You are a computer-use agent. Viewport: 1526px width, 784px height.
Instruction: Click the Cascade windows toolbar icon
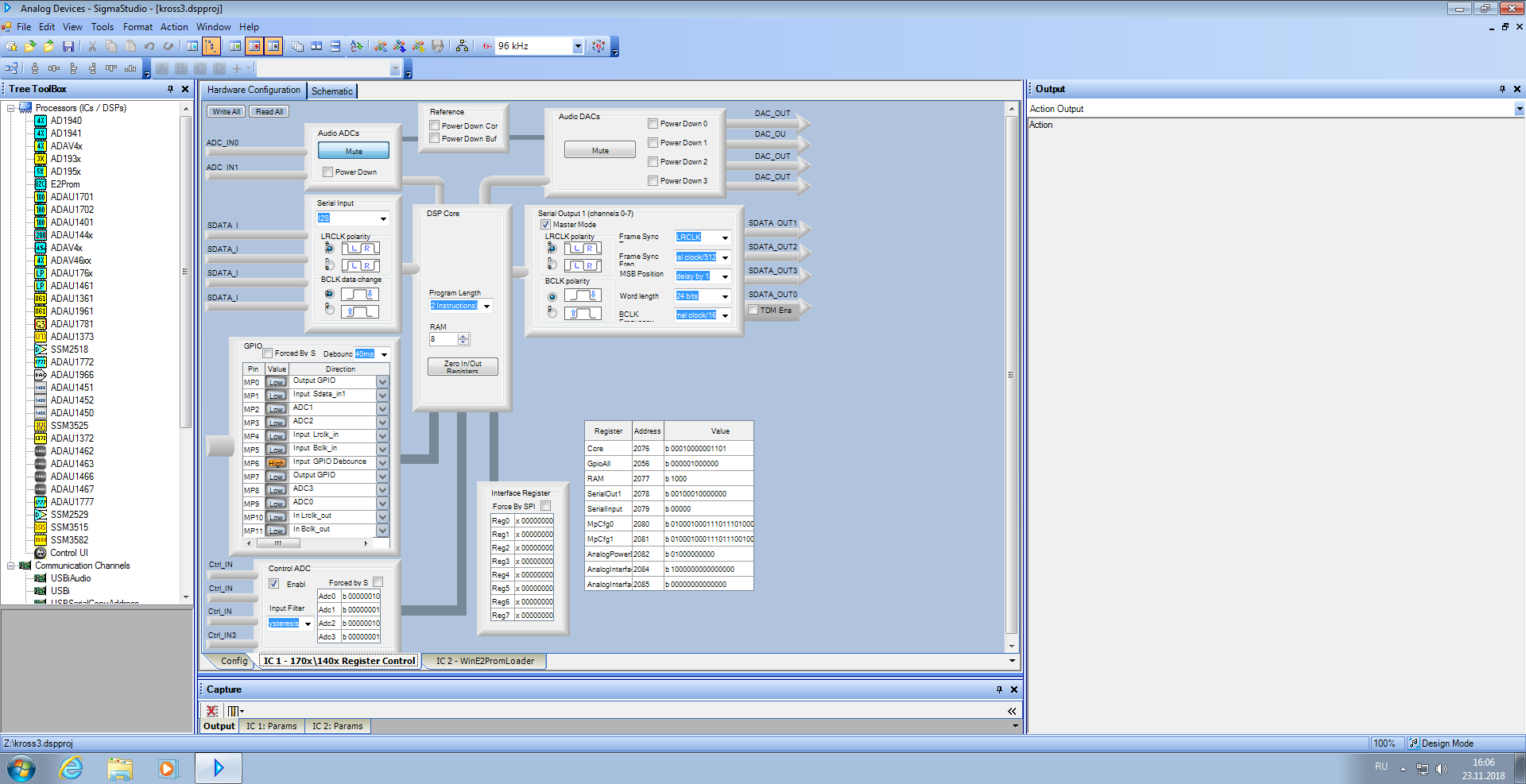(297, 46)
